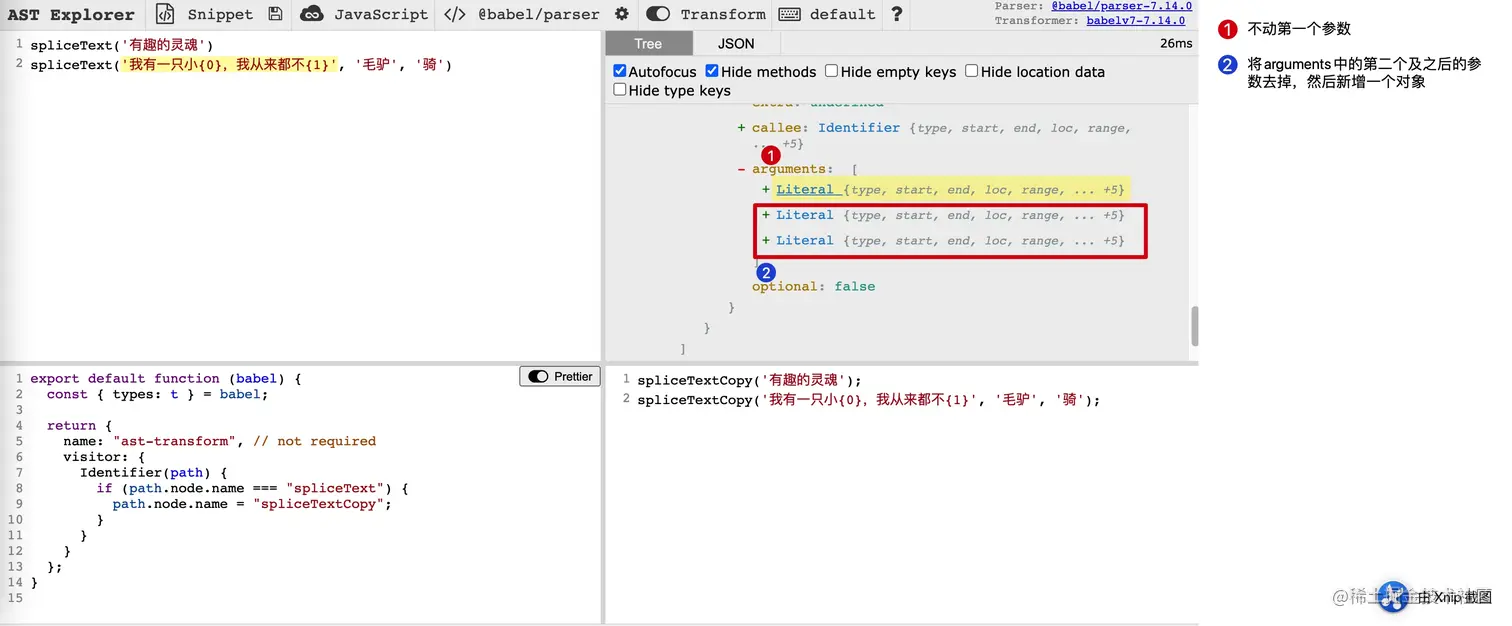The height and width of the screenshot is (626, 1512).
Task: Click the parser code brackets icon
Action: pyautogui.click(x=455, y=14)
